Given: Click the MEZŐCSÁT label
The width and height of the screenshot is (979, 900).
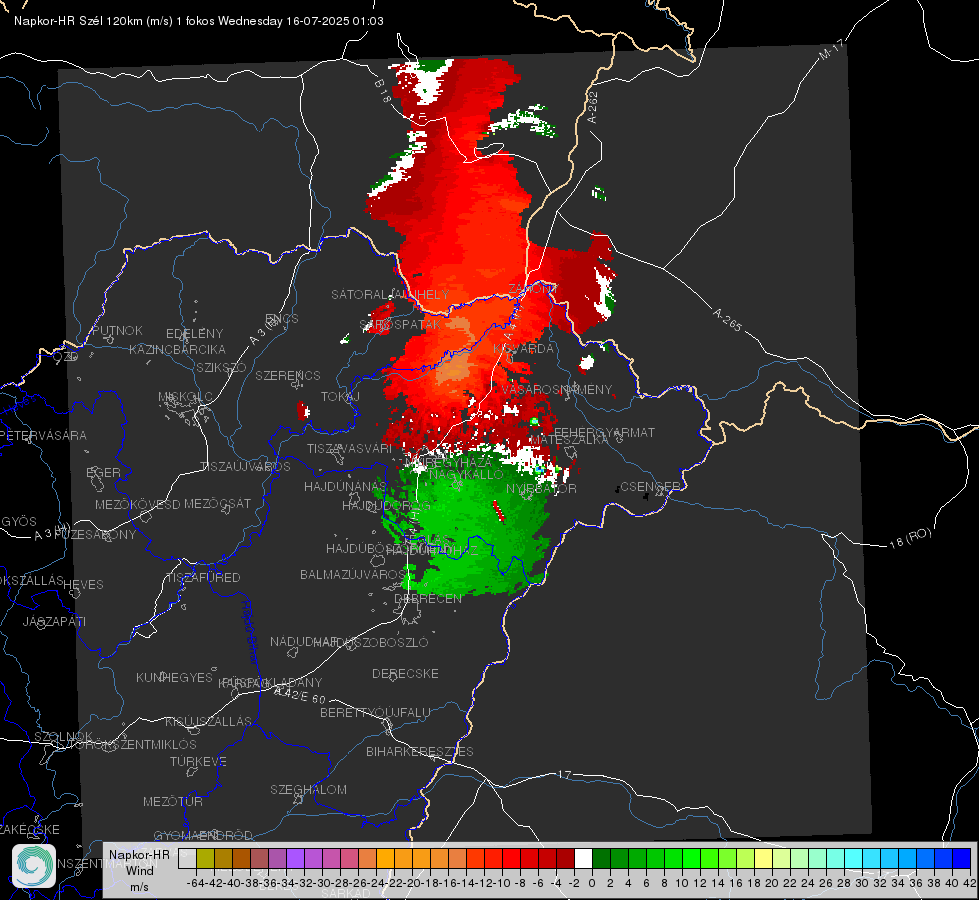Looking at the screenshot, I should (217, 503).
